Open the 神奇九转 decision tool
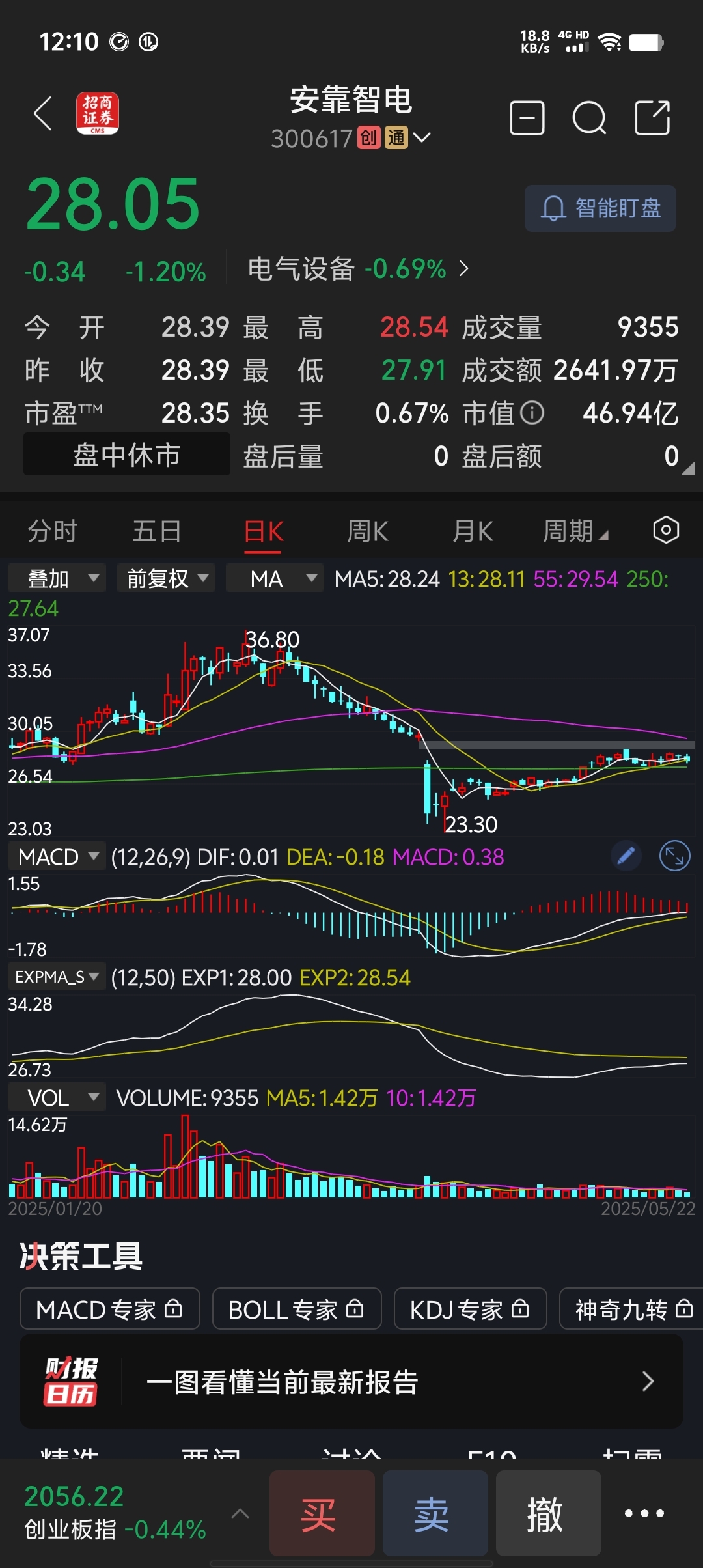Viewport: 703px width, 1568px height. [631, 1309]
